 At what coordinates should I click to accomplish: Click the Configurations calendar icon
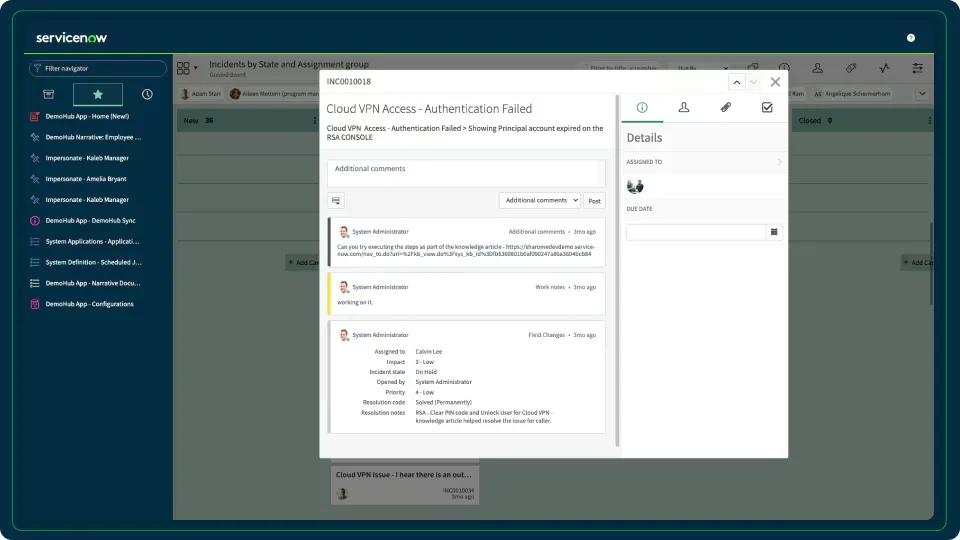[x=35, y=304]
